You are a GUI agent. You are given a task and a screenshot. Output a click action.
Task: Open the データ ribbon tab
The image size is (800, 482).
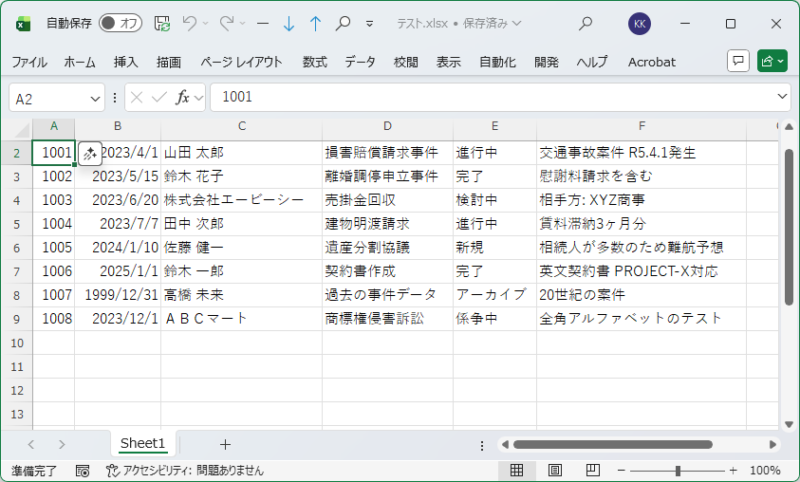(360, 62)
